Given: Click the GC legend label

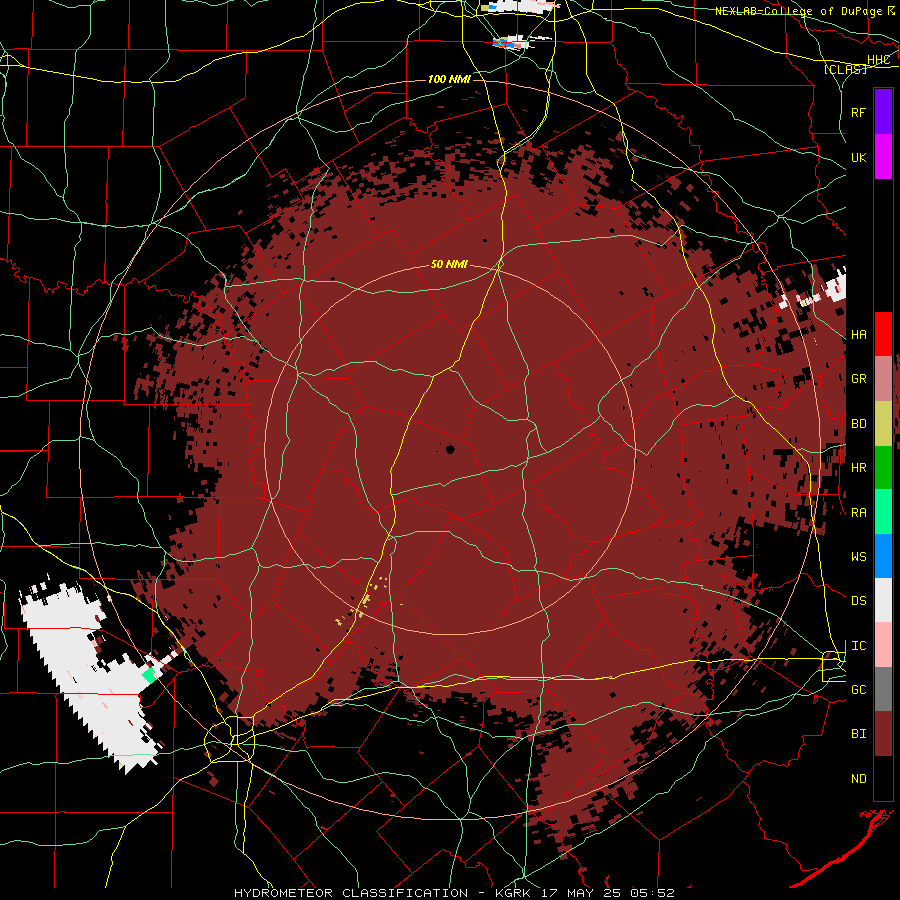Looking at the screenshot, I should 859,690.
